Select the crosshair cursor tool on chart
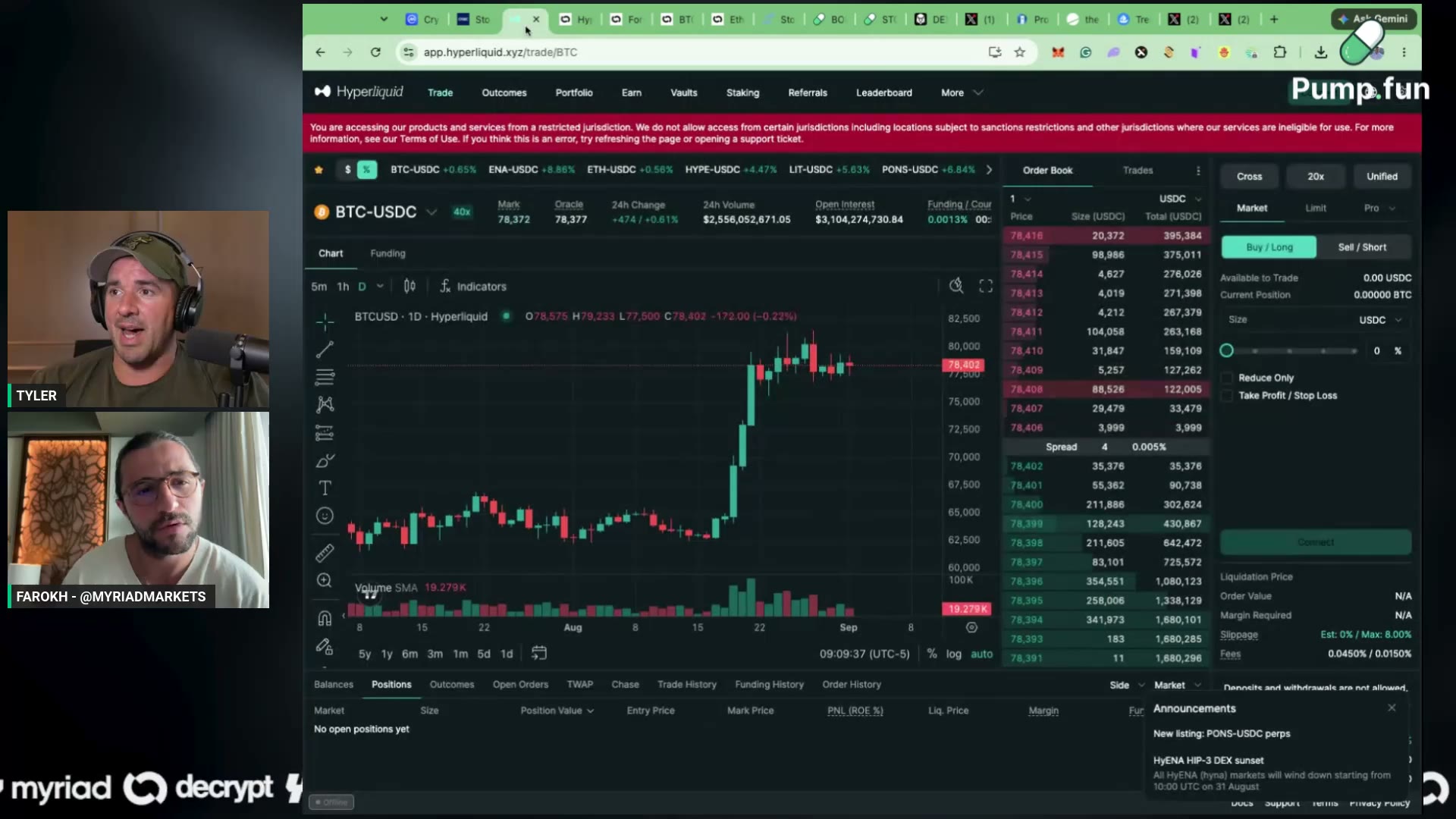Screen dimensions: 1456x819 (x=325, y=322)
